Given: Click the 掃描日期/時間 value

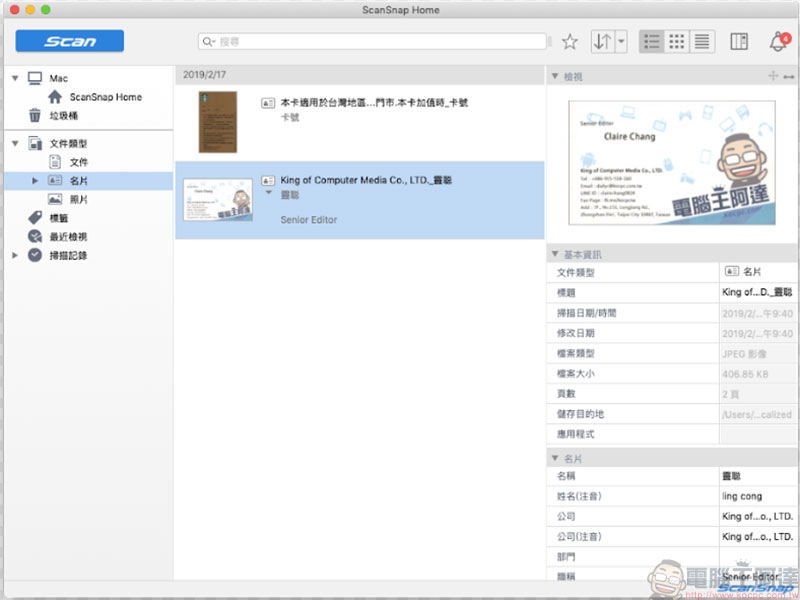Looking at the screenshot, I should [758, 313].
